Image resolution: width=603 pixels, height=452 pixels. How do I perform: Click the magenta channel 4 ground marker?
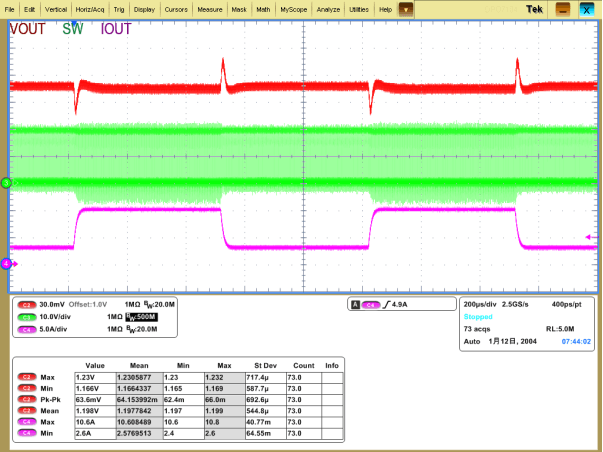[5, 263]
